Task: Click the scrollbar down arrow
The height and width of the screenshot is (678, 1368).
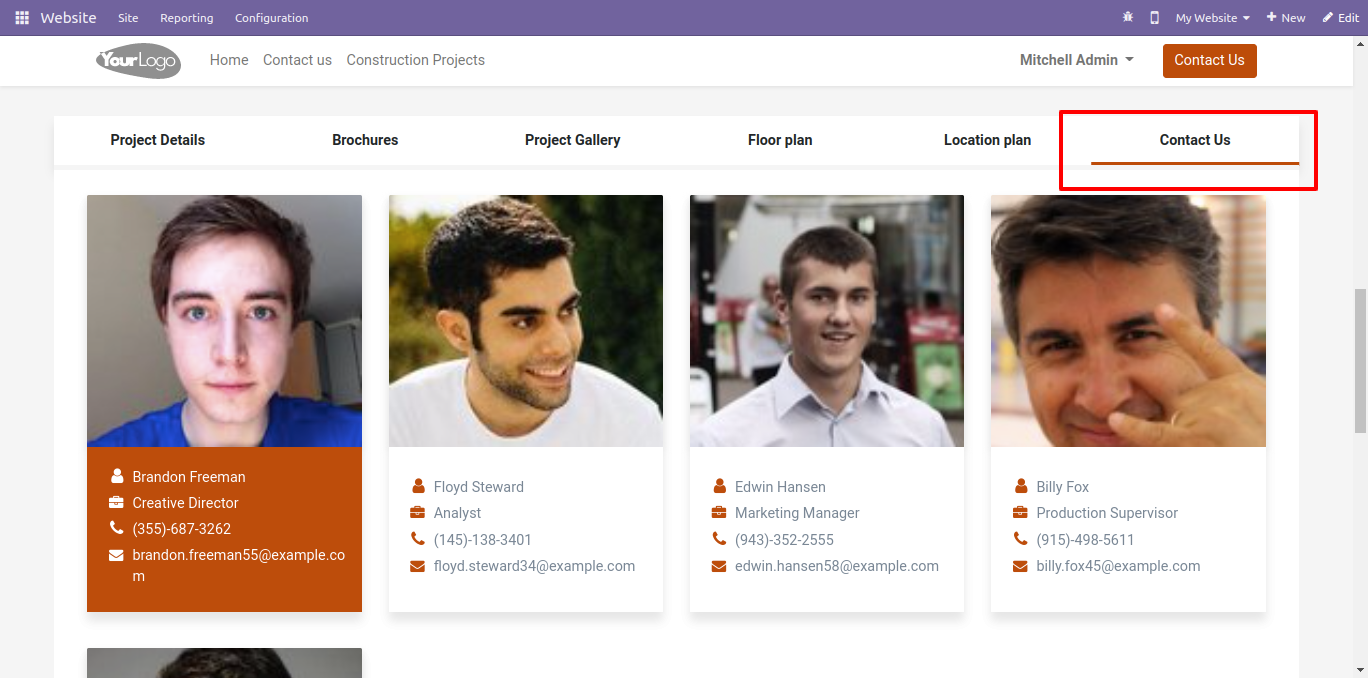Action: point(1360,669)
